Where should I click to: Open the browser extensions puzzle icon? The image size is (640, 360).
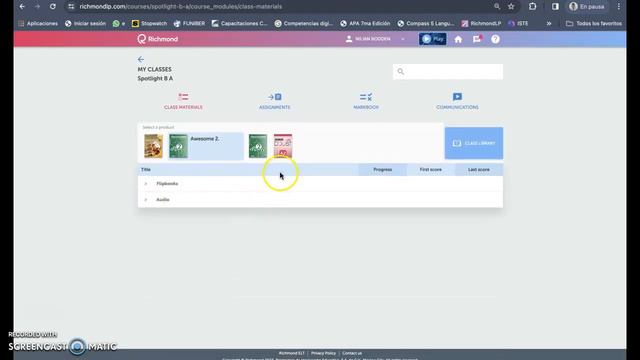532,7
